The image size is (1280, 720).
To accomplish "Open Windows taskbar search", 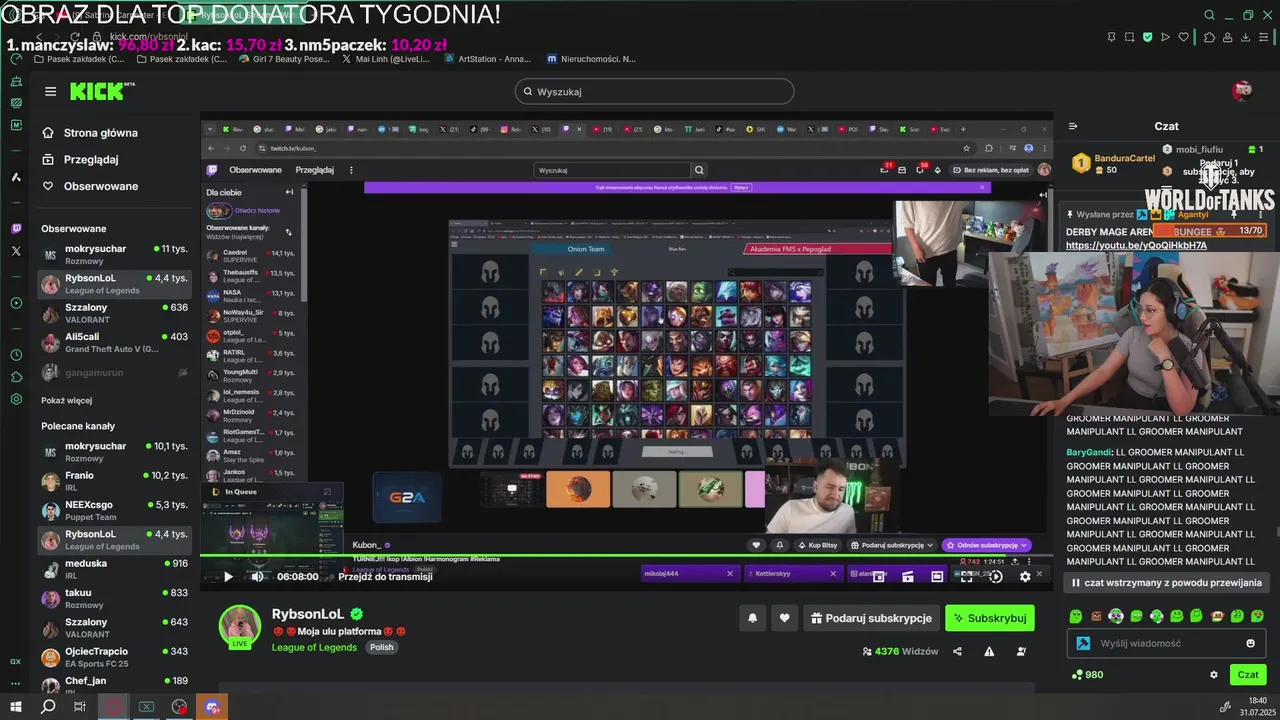I will (48, 706).
